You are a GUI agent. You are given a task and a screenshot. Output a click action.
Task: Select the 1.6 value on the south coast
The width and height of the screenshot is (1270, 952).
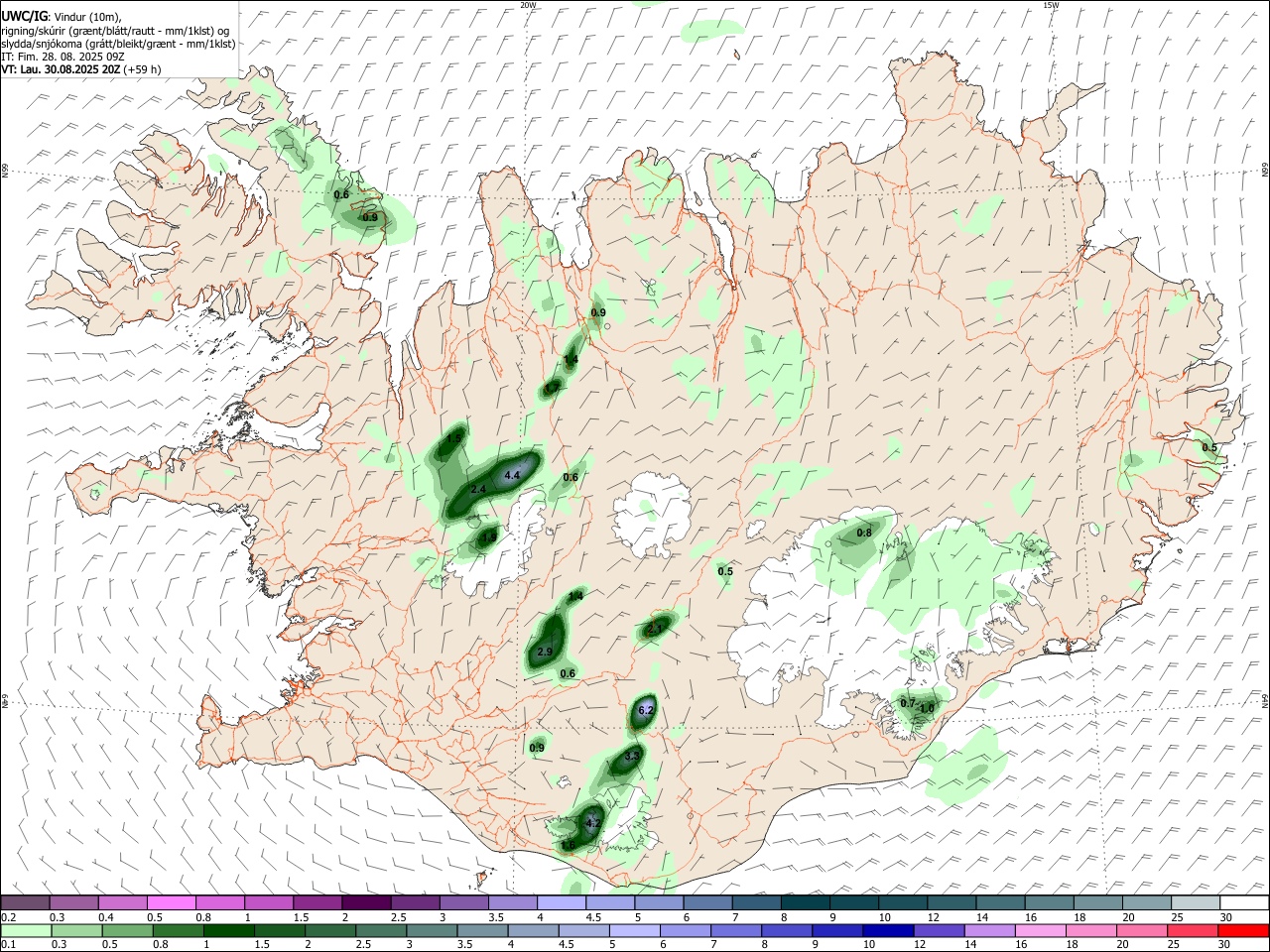(568, 845)
